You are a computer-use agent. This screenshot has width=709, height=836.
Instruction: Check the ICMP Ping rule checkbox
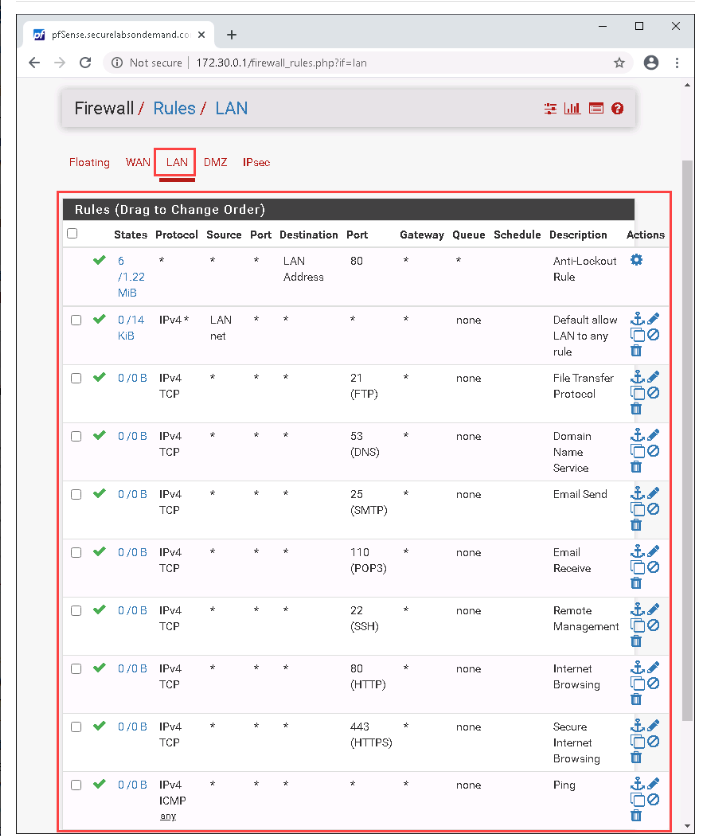pyautogui.click(x=76, y=785)
